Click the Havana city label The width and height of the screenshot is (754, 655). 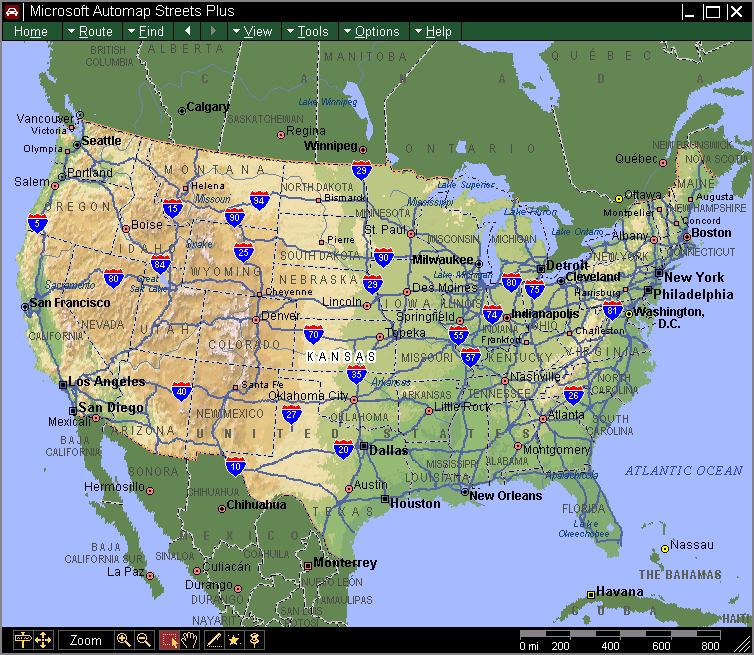click(619, 591)
